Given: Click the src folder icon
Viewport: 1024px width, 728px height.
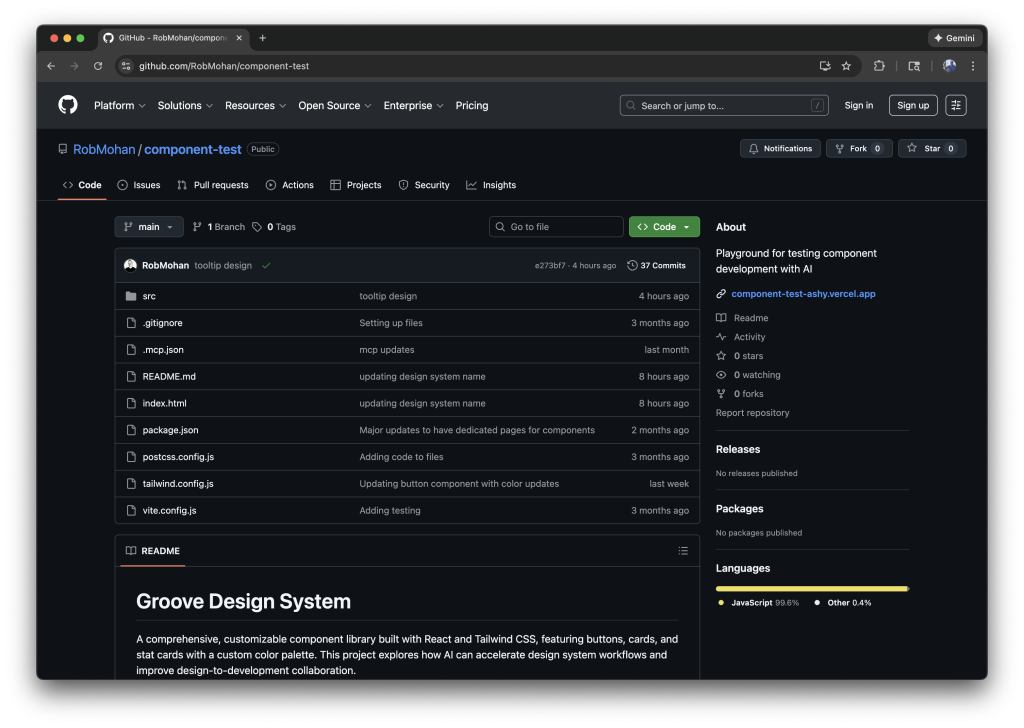Looking at the screenshot, I should coord(130,296).
